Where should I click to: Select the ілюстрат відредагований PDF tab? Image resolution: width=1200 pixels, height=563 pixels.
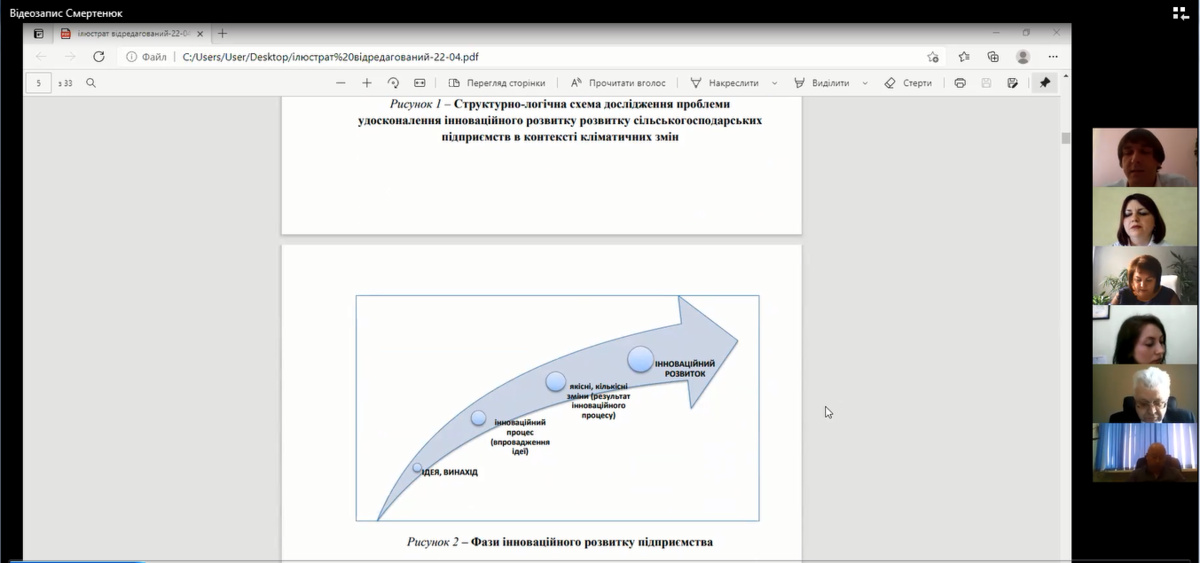[133, 33]
